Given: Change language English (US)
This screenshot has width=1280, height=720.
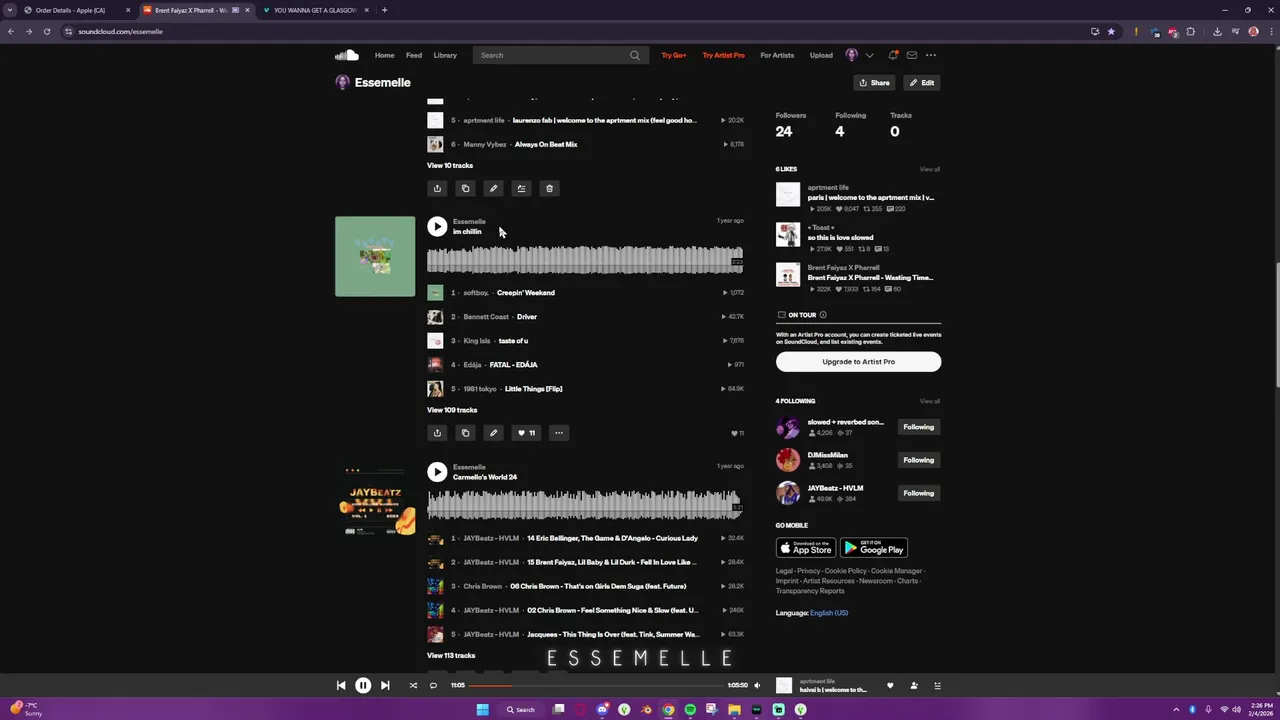Looking at the screenshot, I should [x=829, y=612].
